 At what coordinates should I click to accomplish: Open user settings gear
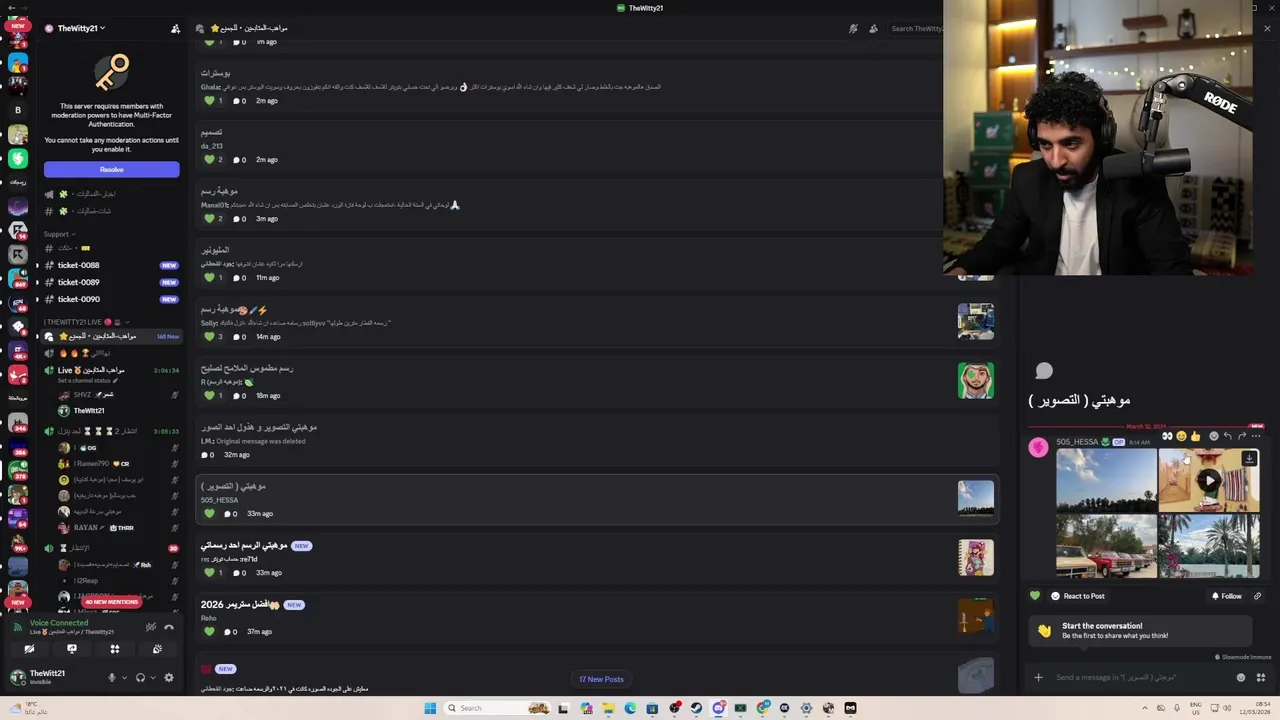point(168,677)
